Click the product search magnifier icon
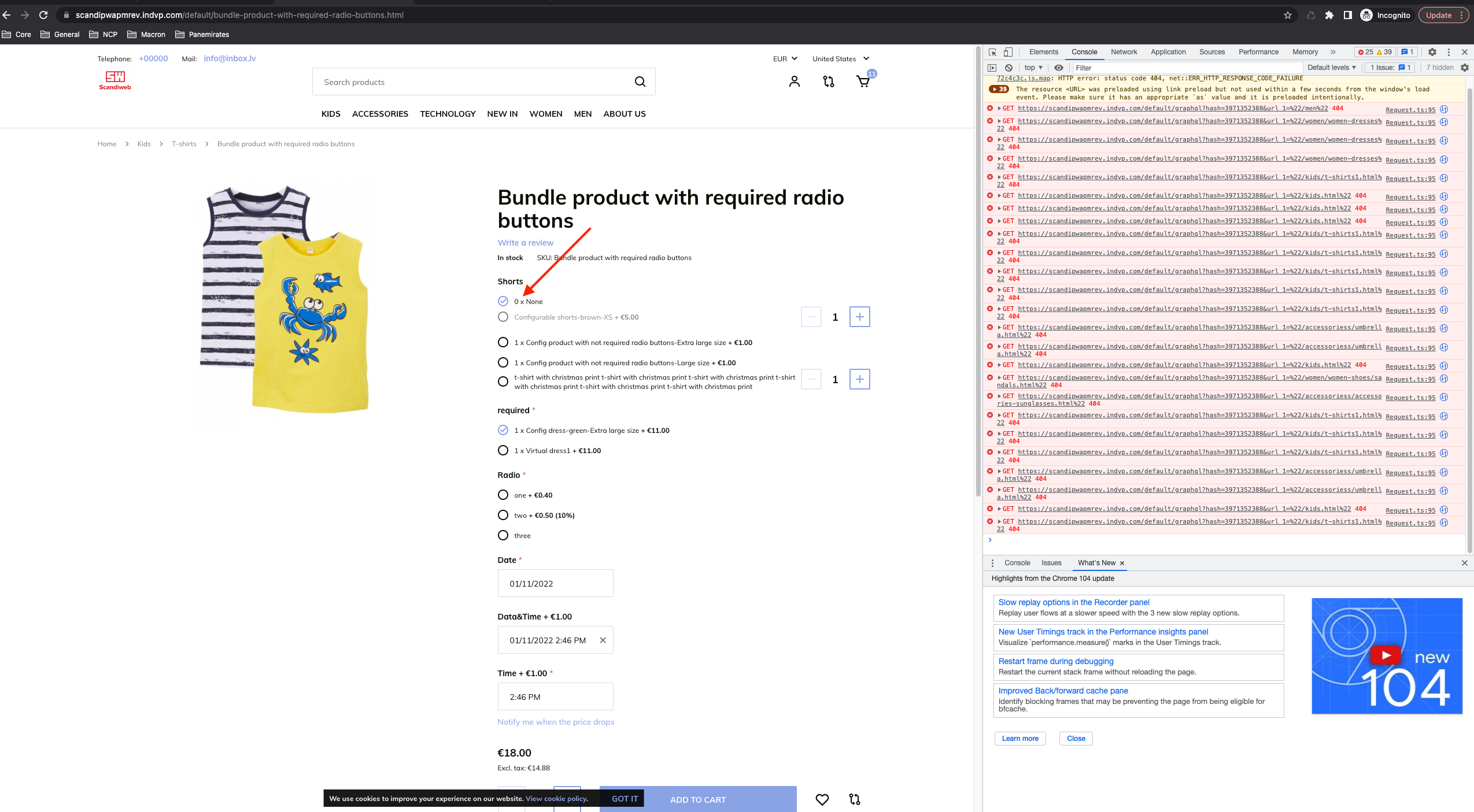 tap(640, 81)
